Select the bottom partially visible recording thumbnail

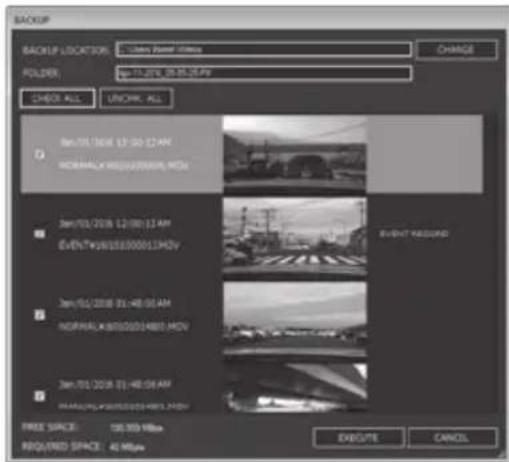[295, 387]
